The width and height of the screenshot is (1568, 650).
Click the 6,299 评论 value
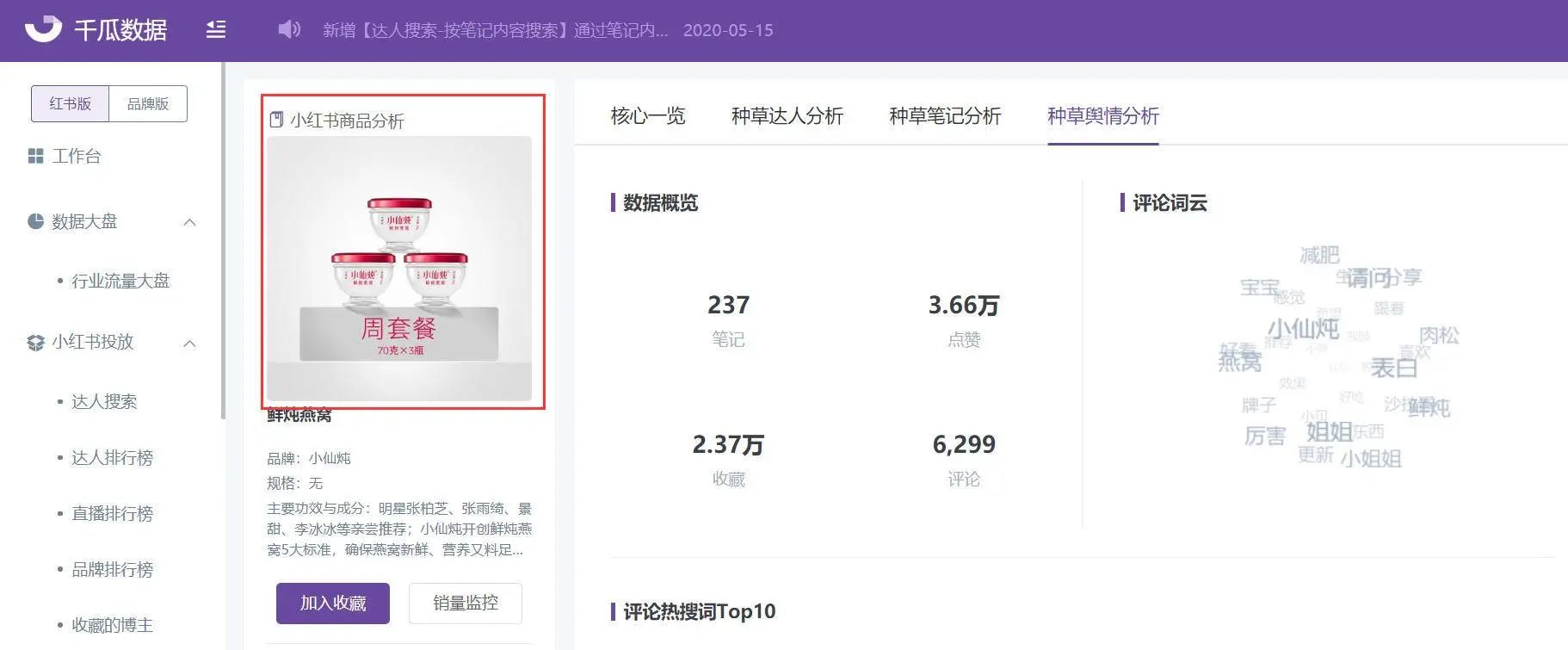click(x=964, y=444)
